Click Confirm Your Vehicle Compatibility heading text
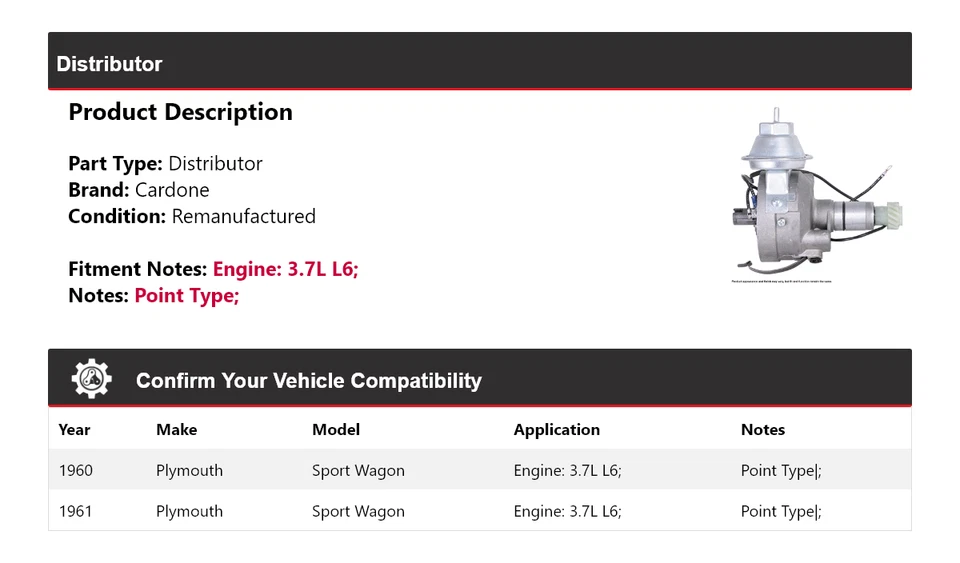Viewport: 960px width, 563px height. coord(308,381)
